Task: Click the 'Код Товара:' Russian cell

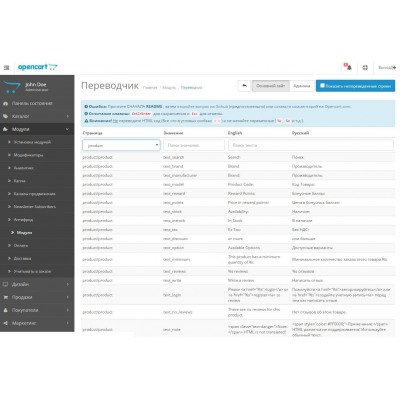Action: click(x=303, y=184)
